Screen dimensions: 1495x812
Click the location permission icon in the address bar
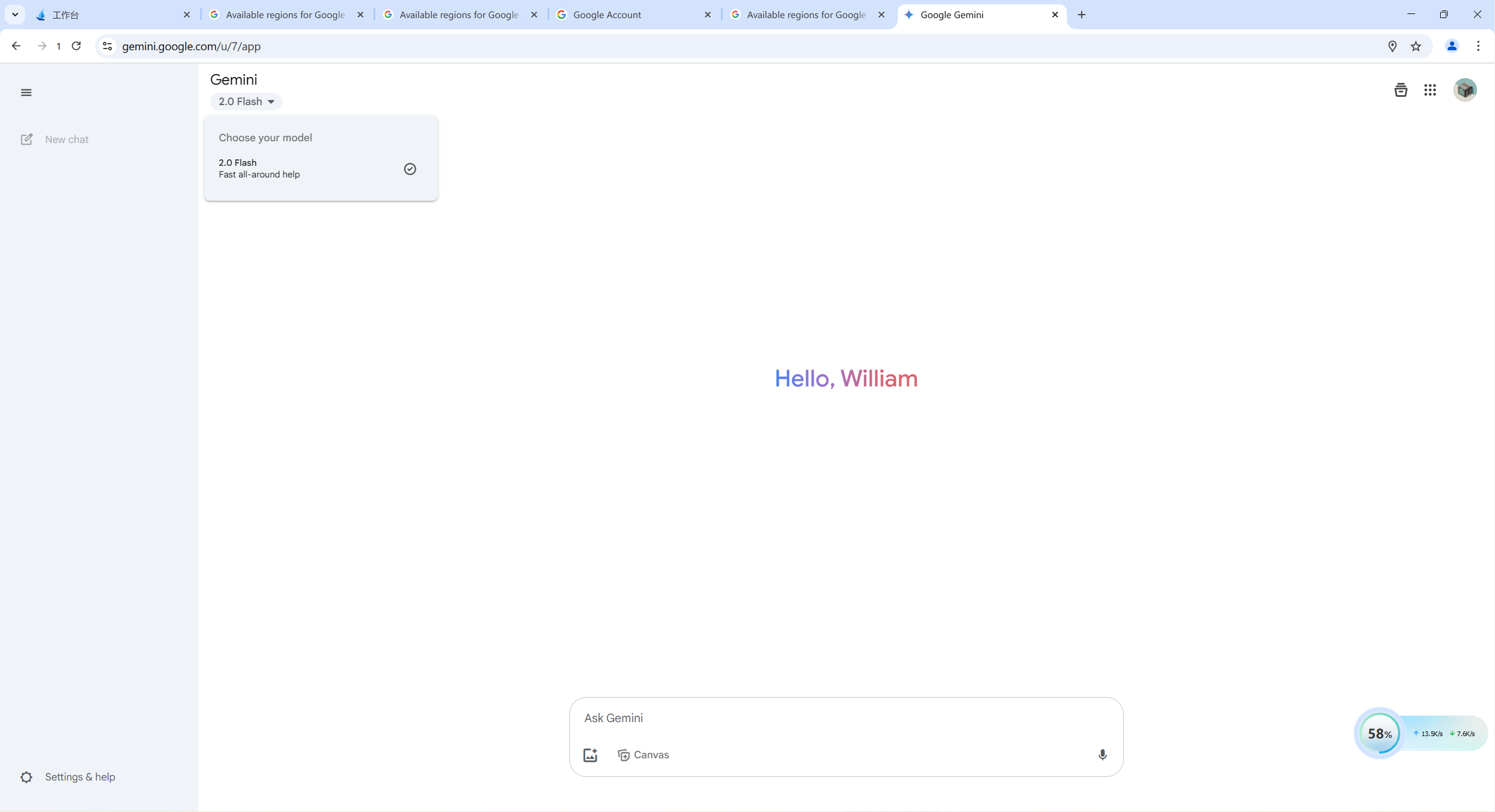(1392, 46)
